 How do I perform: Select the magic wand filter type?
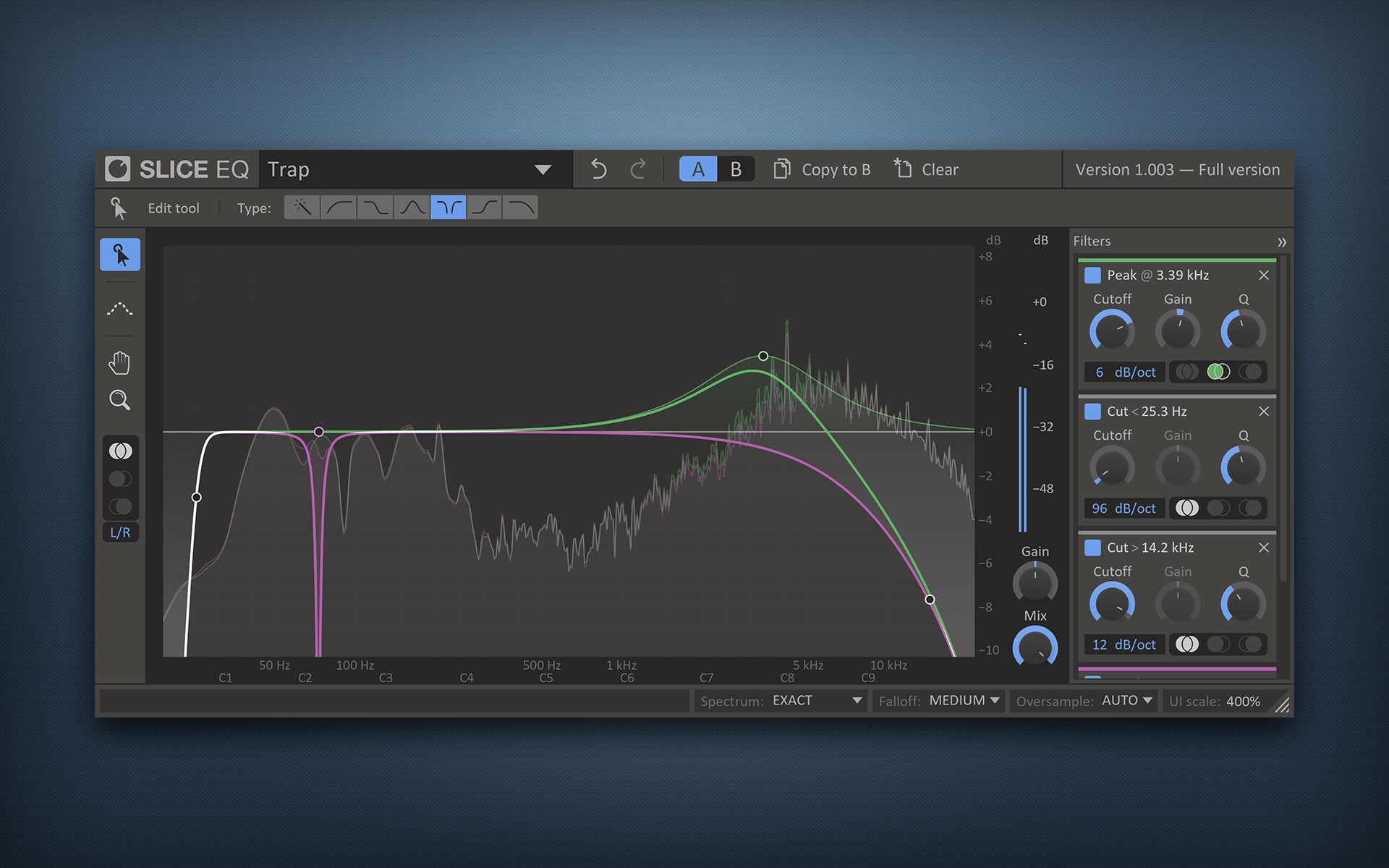pos(302,208)
